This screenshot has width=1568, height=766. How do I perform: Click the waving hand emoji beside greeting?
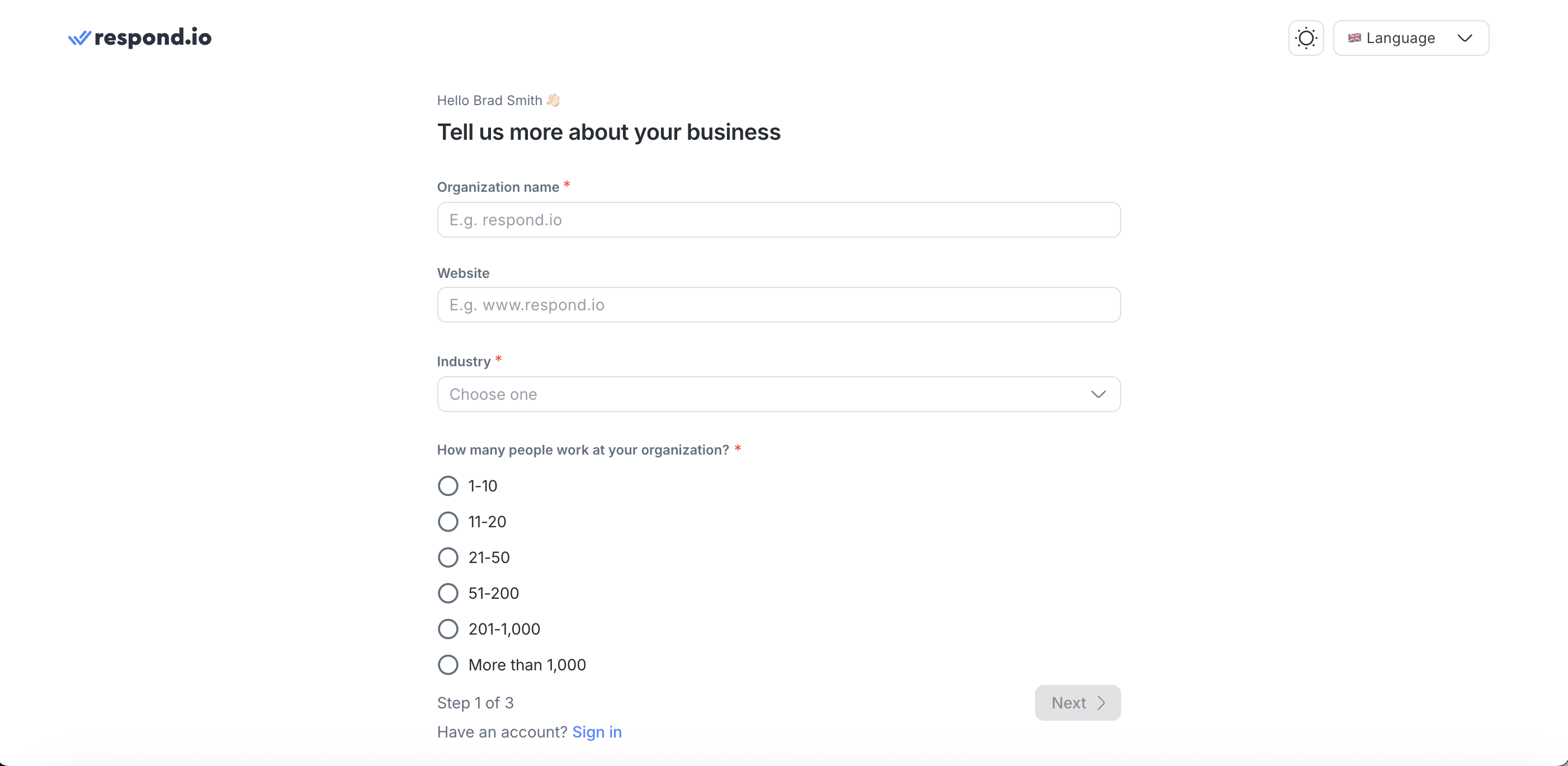point(553,101)
